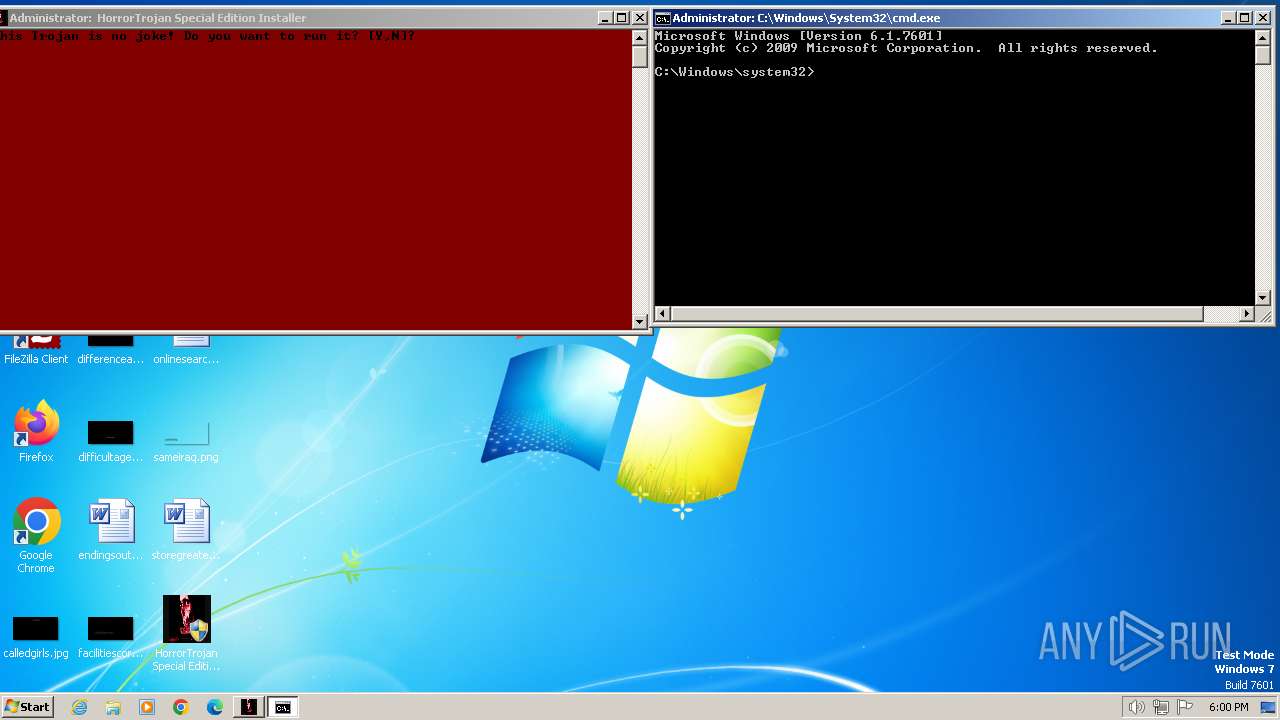1280x720 pixels.
Task: Click the C:\Windows\system32> prompt line
Action: [x=734, y=72]
